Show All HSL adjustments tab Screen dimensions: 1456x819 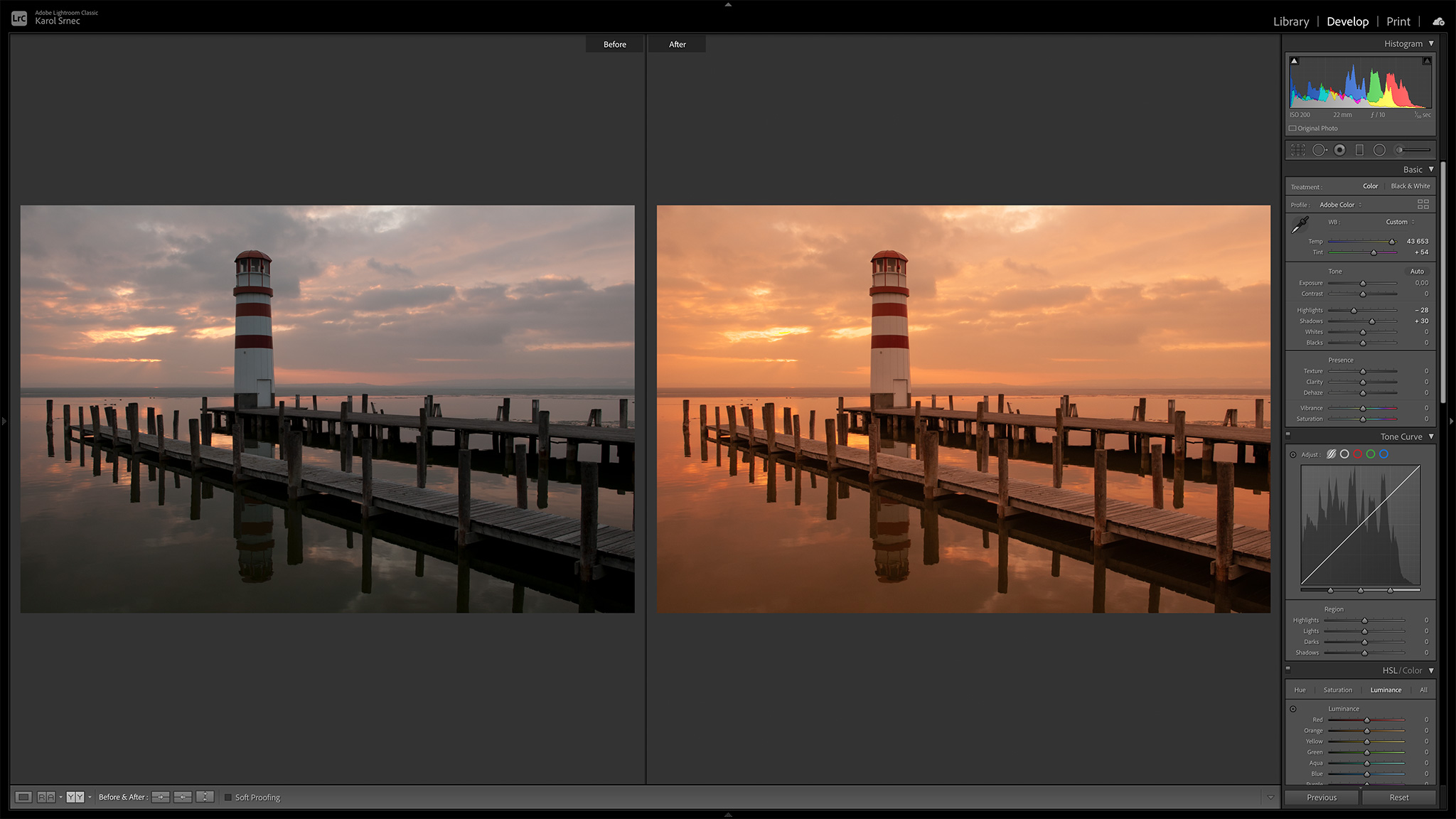point(1423,690)
